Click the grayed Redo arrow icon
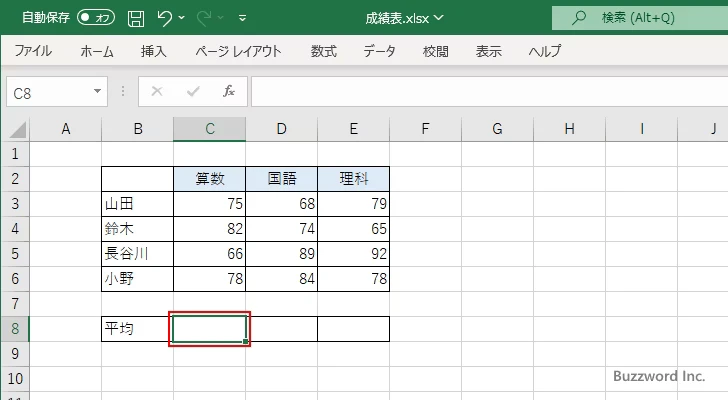Image resolution: width=728 pixels, height=400 pixels. [203, 18]
